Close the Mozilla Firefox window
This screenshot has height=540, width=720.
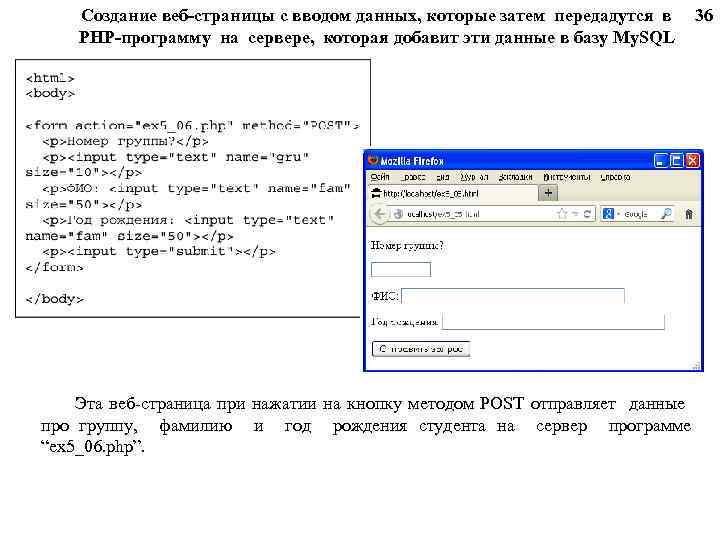tap(692, 161)
